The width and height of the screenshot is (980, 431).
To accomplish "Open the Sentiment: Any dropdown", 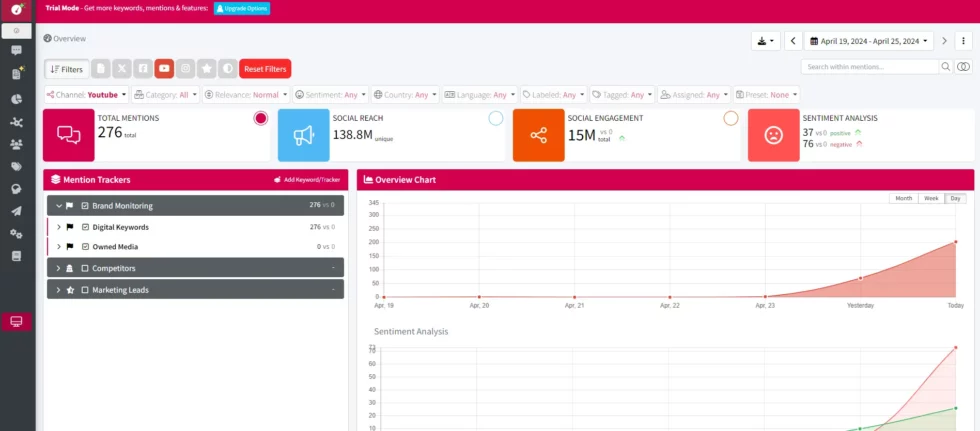I will coord(331,95).
